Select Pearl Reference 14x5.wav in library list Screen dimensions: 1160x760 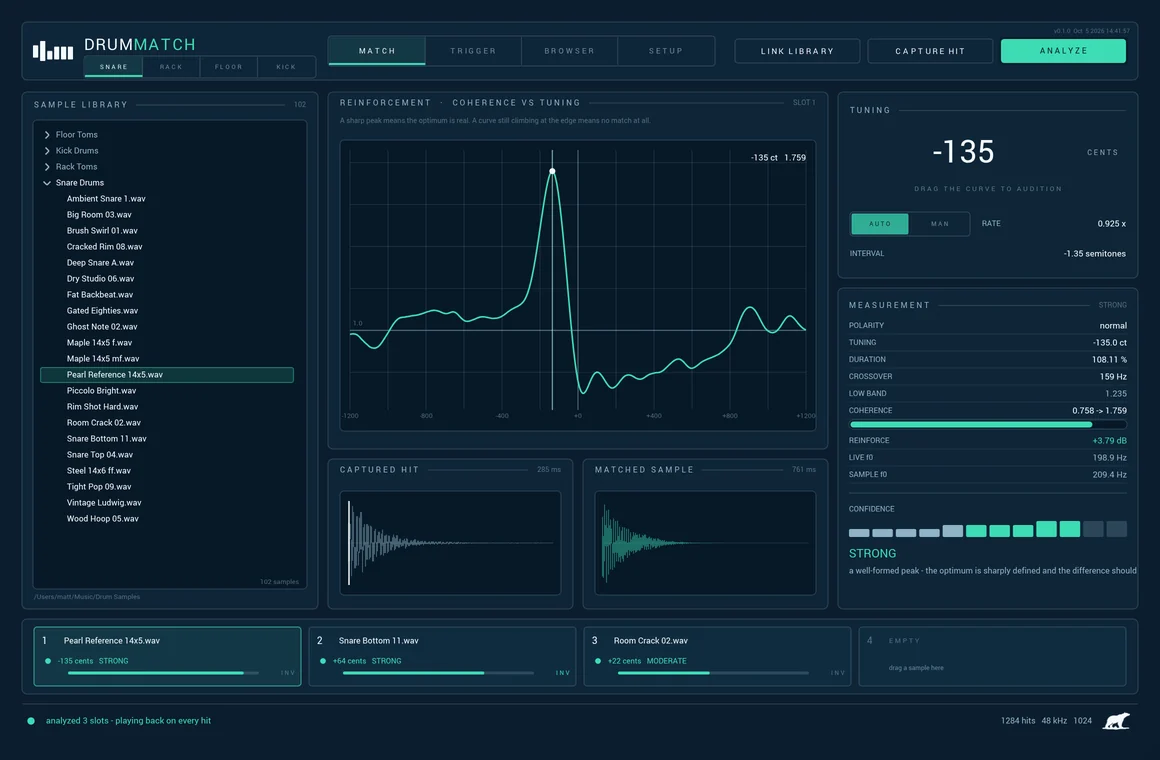(166, 374)
